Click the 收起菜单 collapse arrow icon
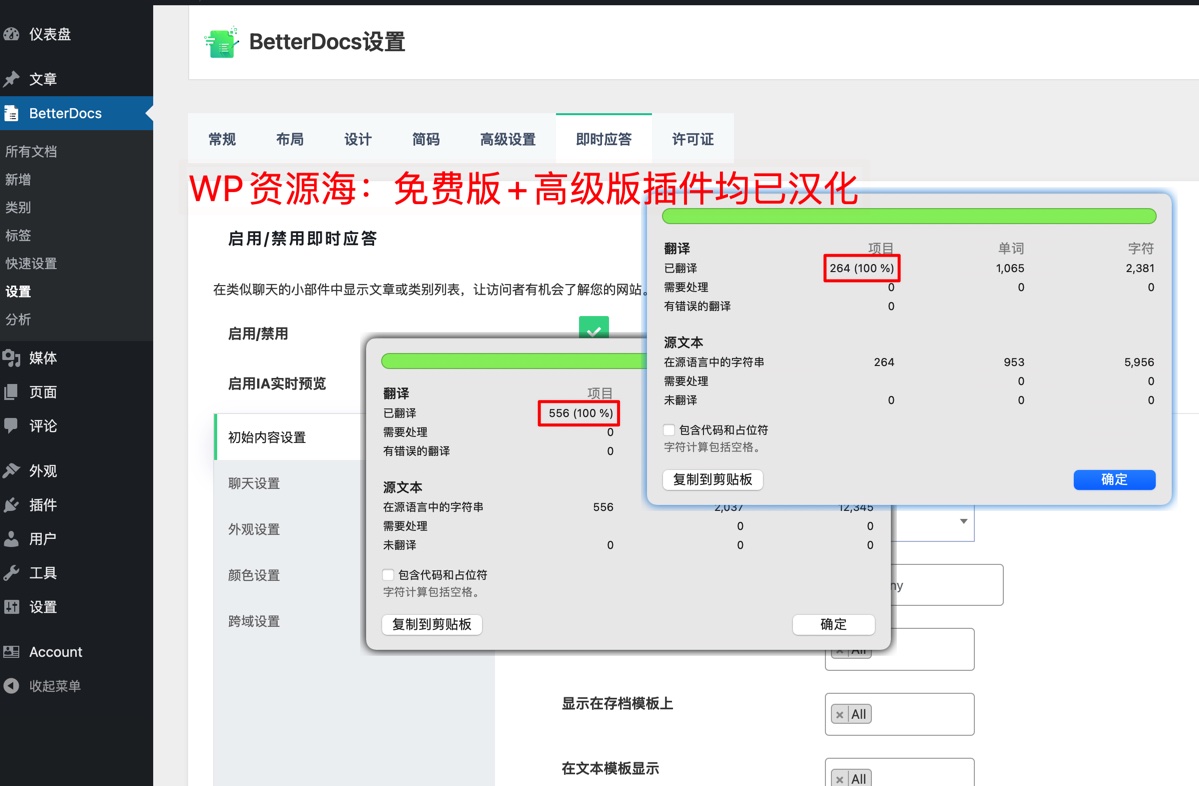 pos(11,686)
